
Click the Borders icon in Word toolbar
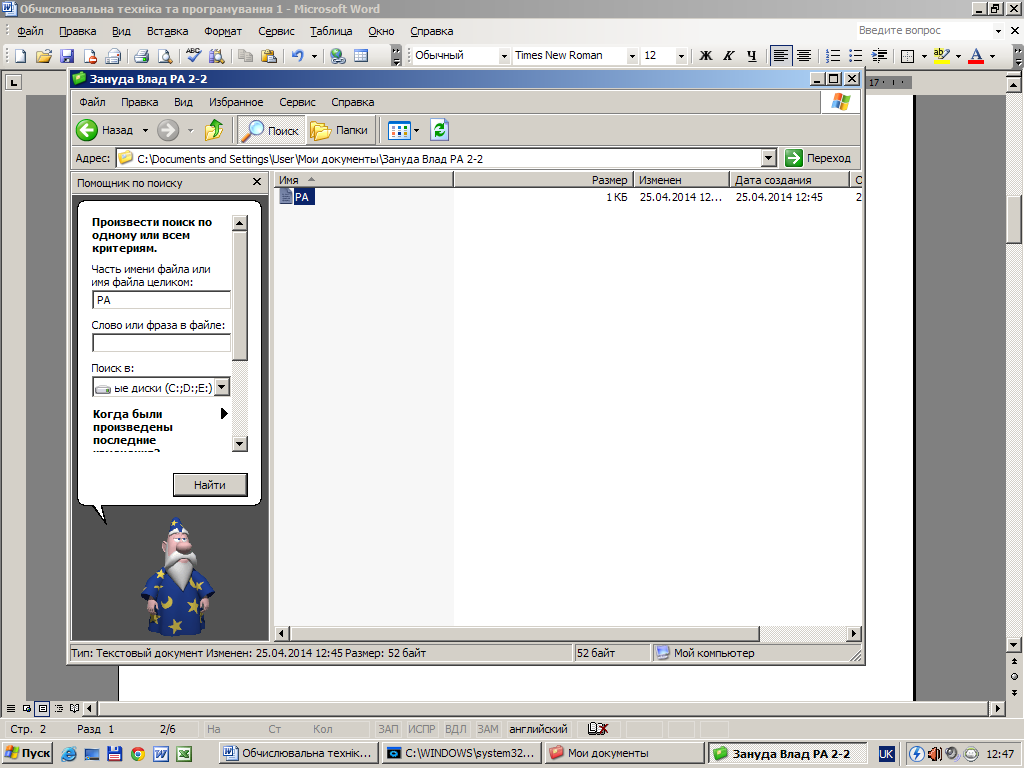tap(908, 56)
